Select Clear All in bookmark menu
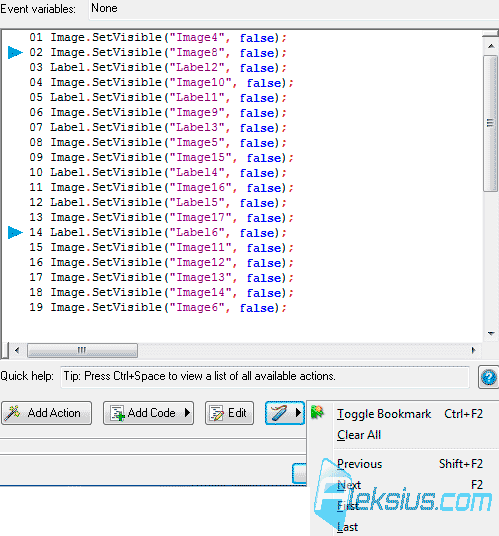The width and height of the screenshot is (499, 536). [x=359, y=435]
